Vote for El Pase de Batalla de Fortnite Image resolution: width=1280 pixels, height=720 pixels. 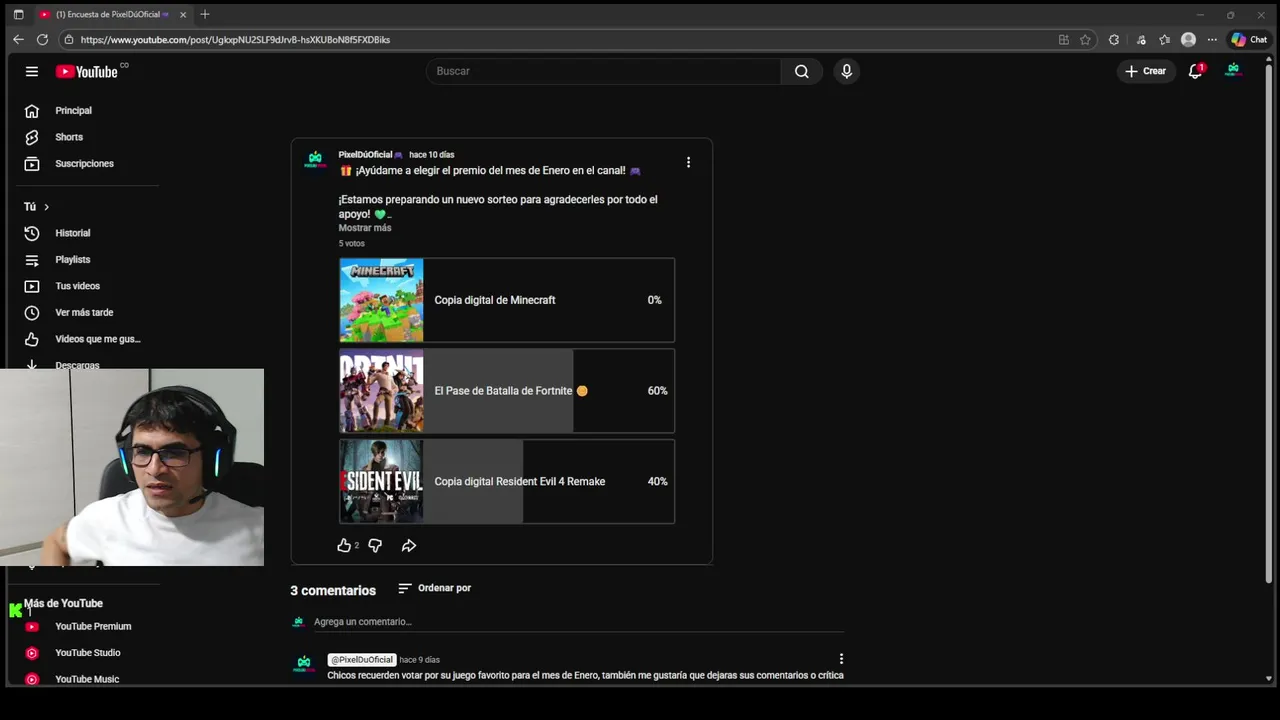[507, 391]
